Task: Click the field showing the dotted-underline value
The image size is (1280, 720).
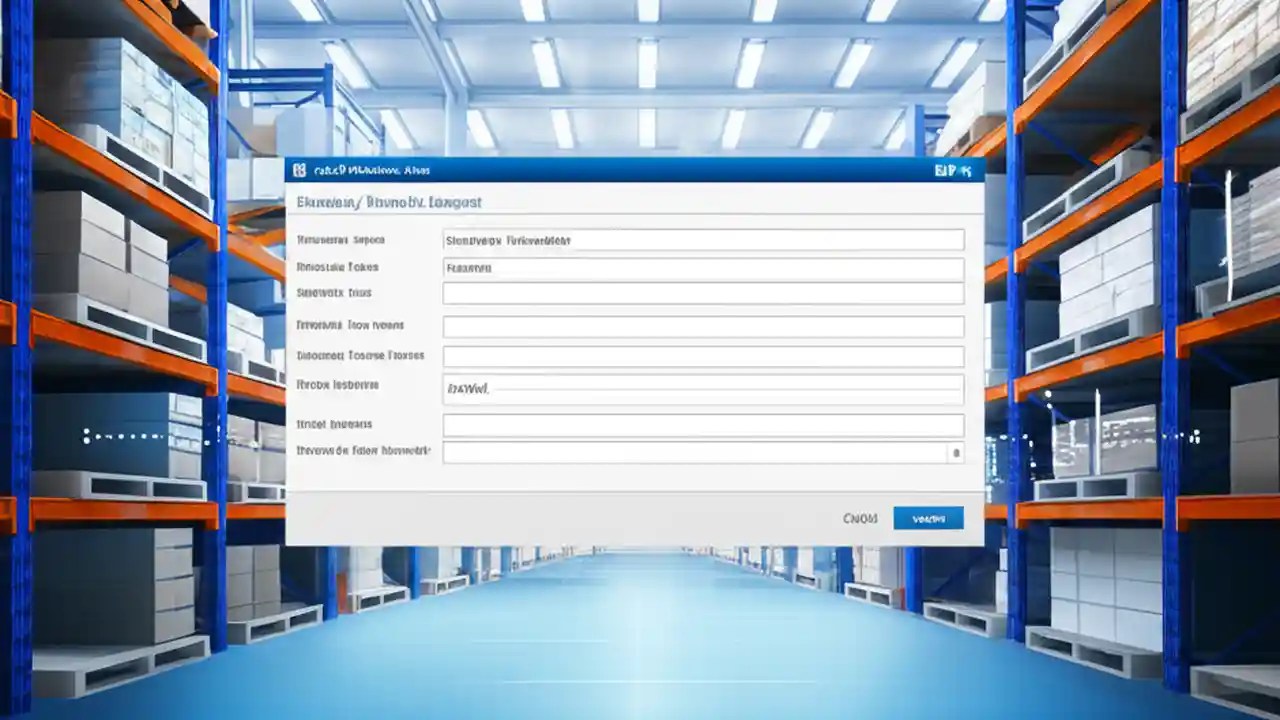Action: [x=700, y=389]
